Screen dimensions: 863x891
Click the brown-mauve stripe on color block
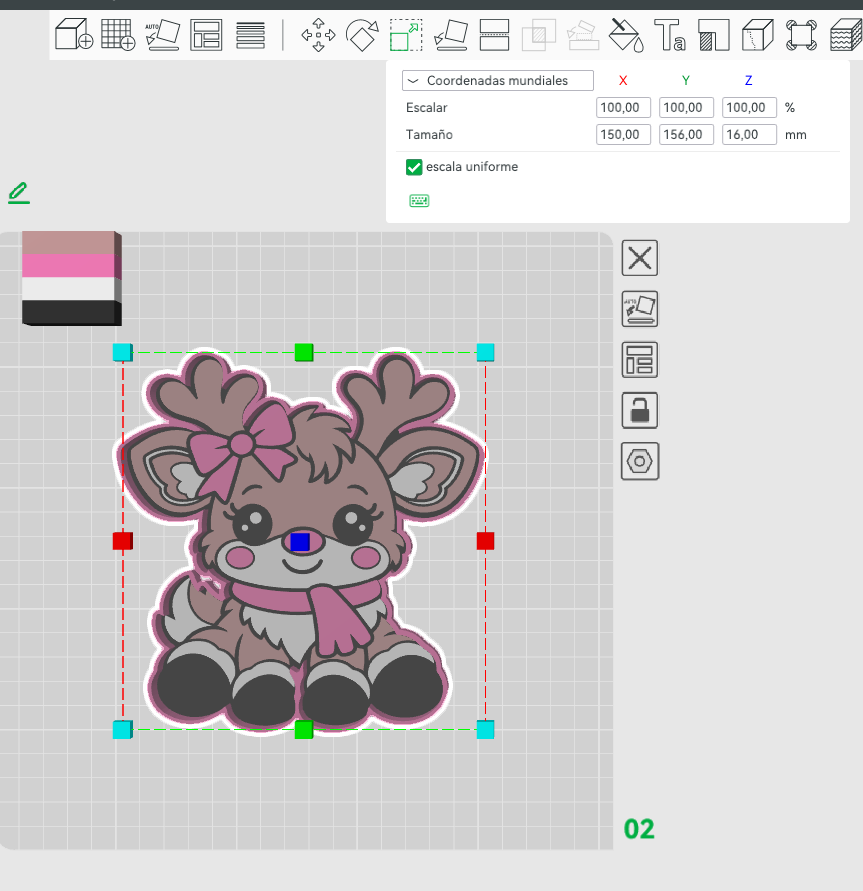[x=69, y=243]
